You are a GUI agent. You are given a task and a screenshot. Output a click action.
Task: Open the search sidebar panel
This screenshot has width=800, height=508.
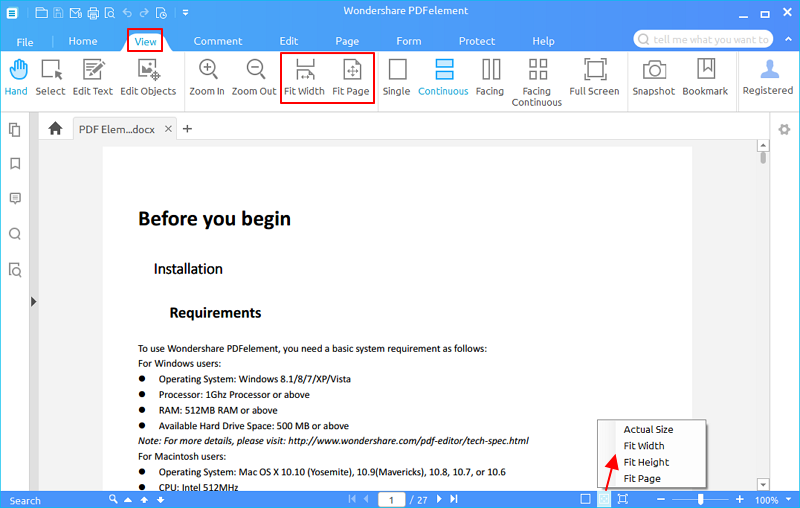[x=15, y=234]
